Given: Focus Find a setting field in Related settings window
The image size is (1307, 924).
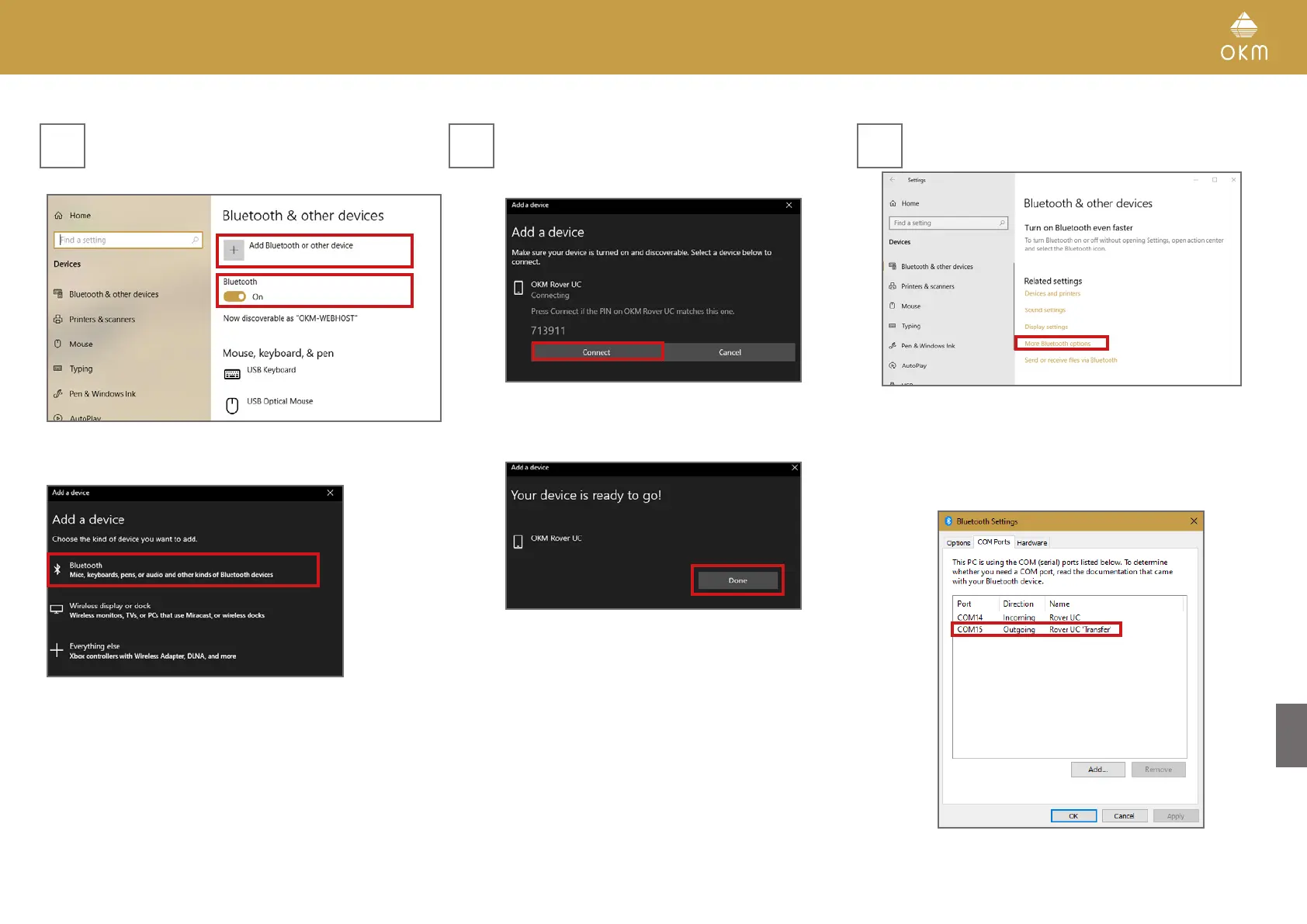Looking at the screenshot, I should [948, 223].
